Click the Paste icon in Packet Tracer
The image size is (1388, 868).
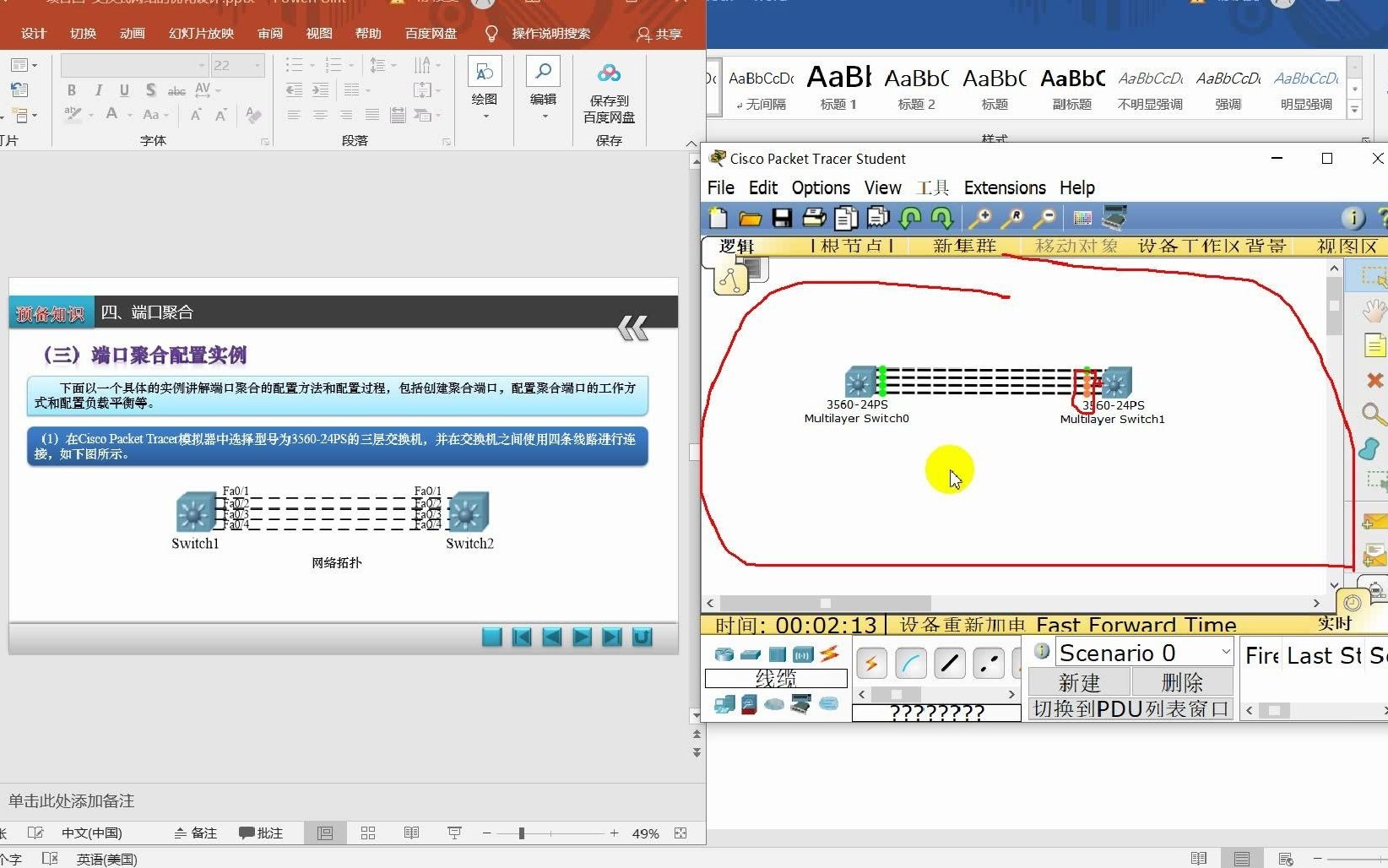click(x=878, y=218)
